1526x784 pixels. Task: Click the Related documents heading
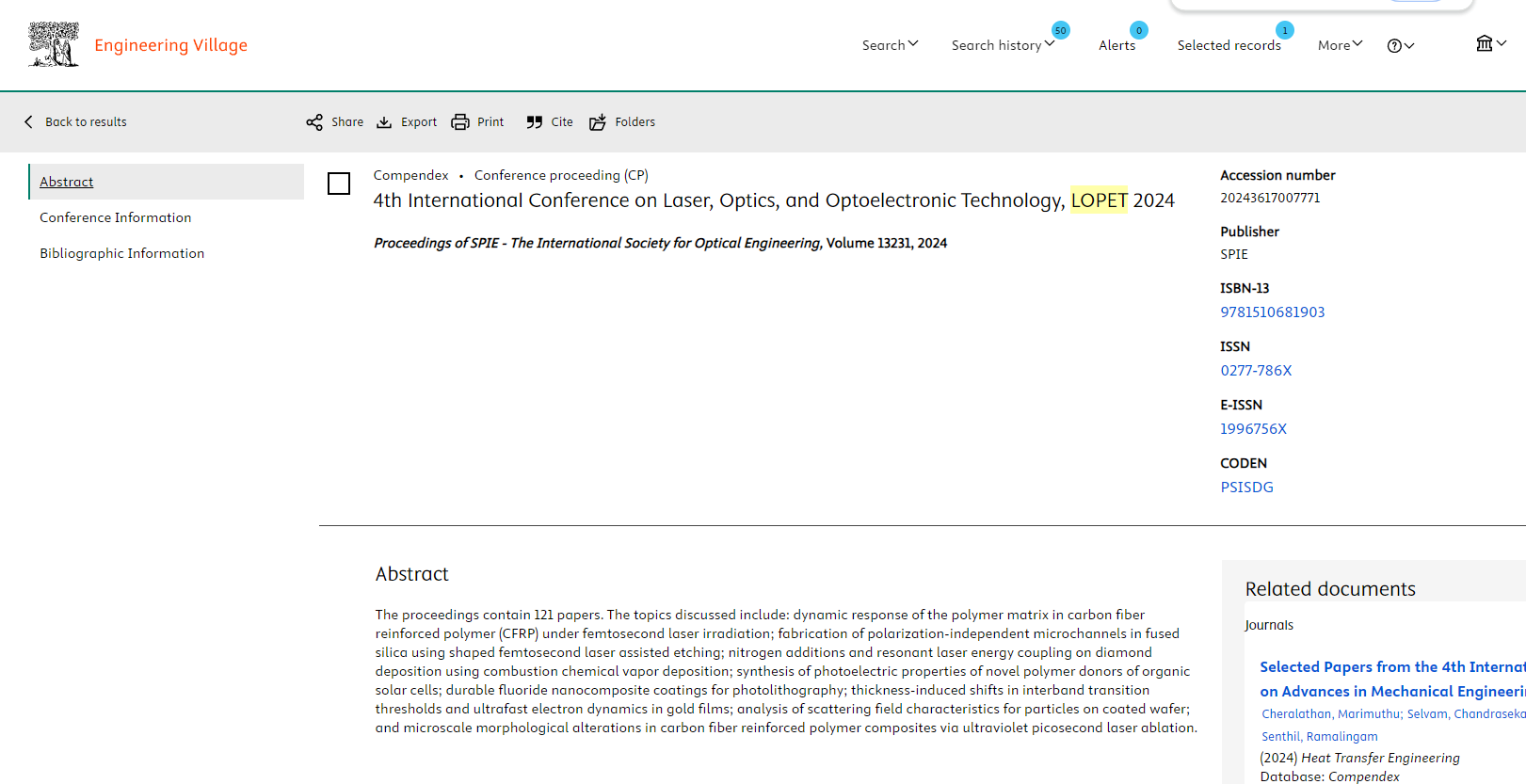tap(1330, 589)
